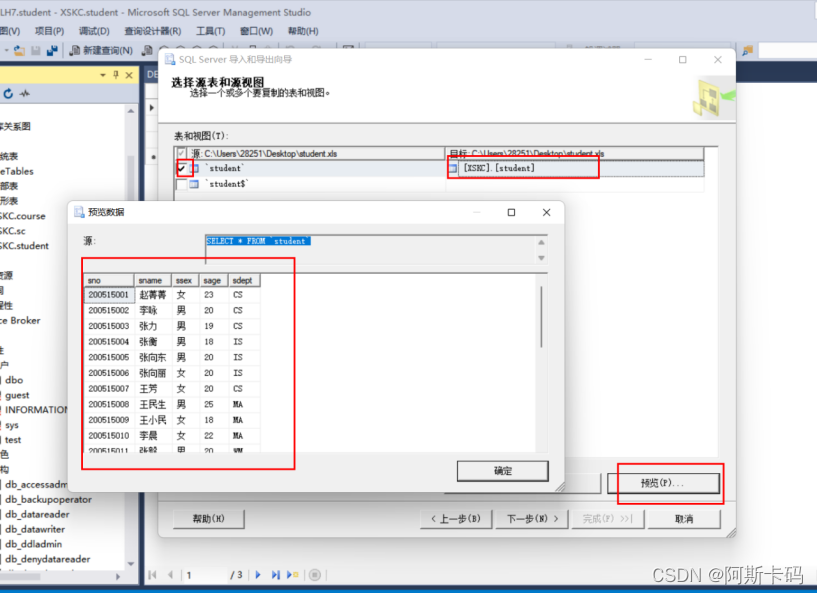Image resolution: width=818 pixels, height=594 pixels.
Task: Click the stop execution circle icon
Action: click(x=315, y=575)
